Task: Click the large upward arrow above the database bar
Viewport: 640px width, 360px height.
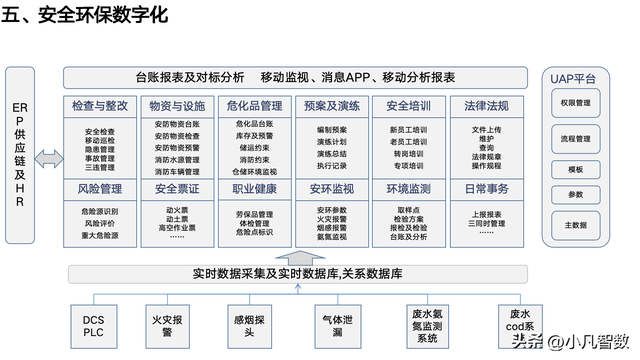Action: click(300, 258)
